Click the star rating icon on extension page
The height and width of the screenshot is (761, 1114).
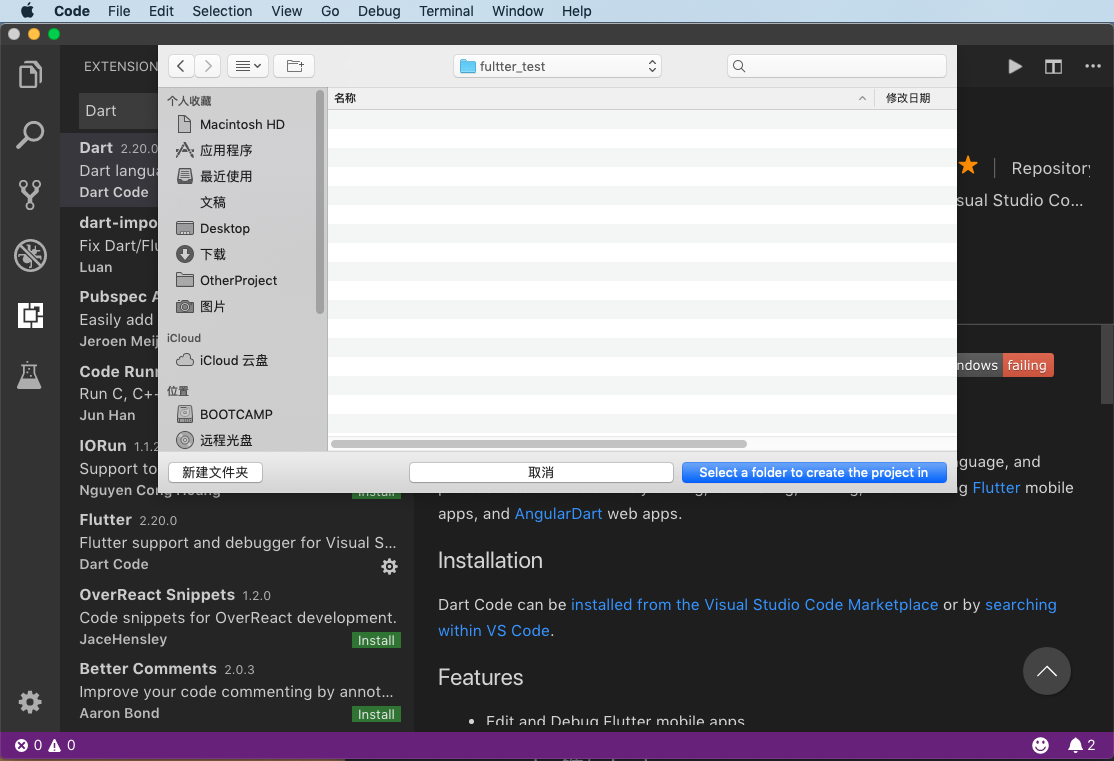pos(968,166)
